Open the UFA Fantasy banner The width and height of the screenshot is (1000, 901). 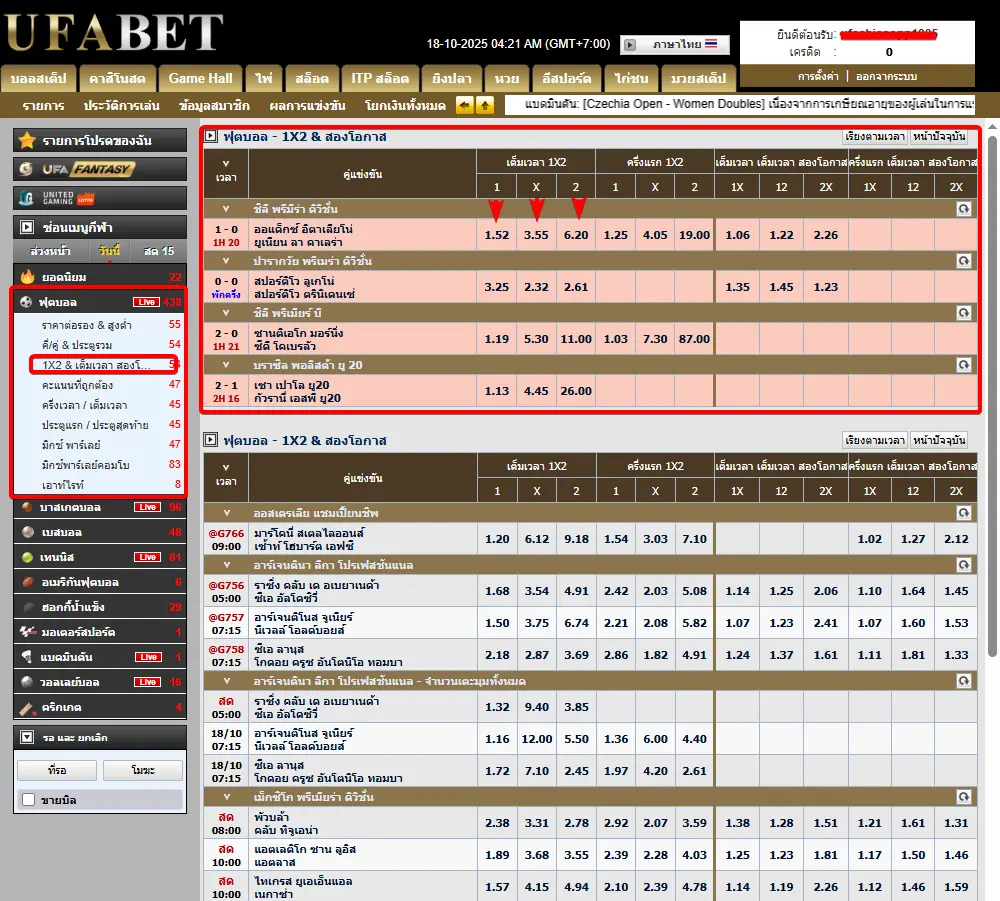pyautogui.click(x=100, y=169)
